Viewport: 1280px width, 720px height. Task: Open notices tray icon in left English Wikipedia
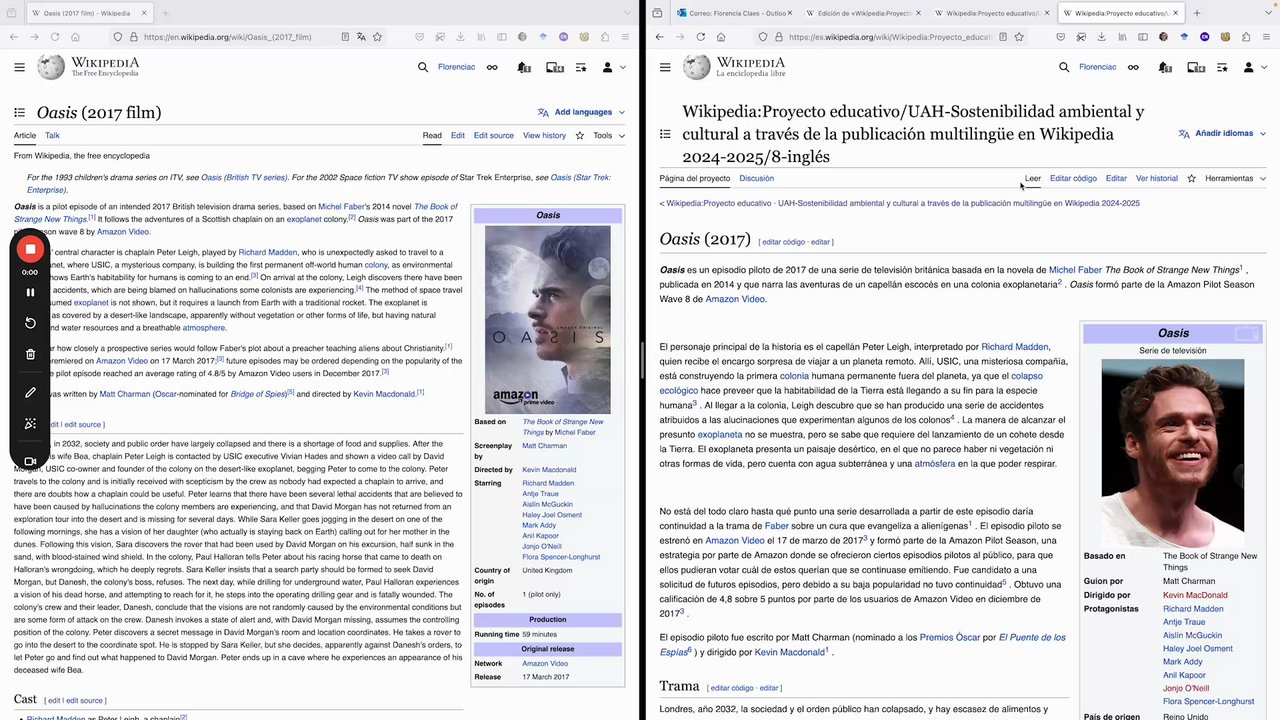click(x=554, y=67)
